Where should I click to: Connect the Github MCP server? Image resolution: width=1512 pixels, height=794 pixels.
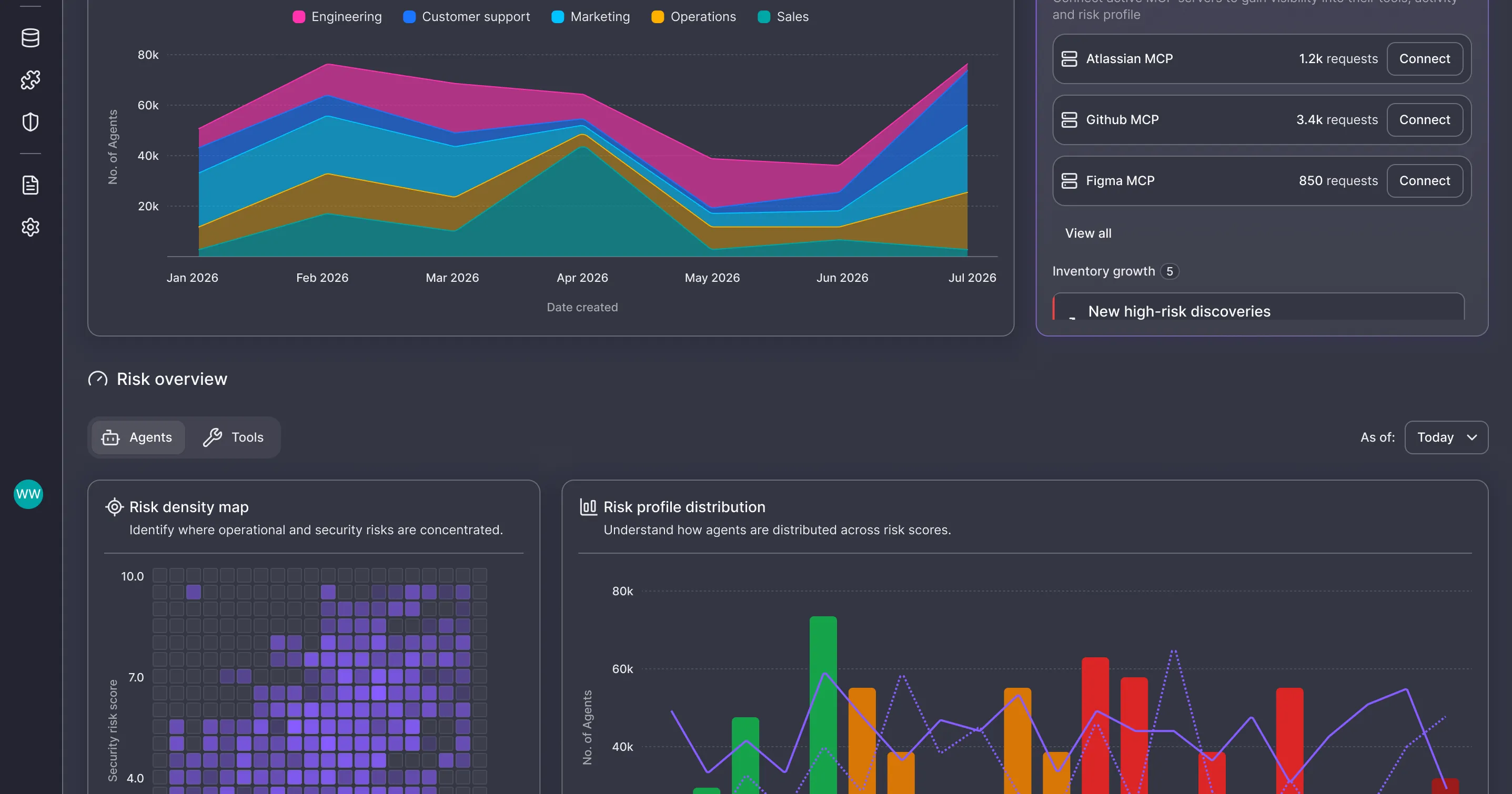(1425, 120)
